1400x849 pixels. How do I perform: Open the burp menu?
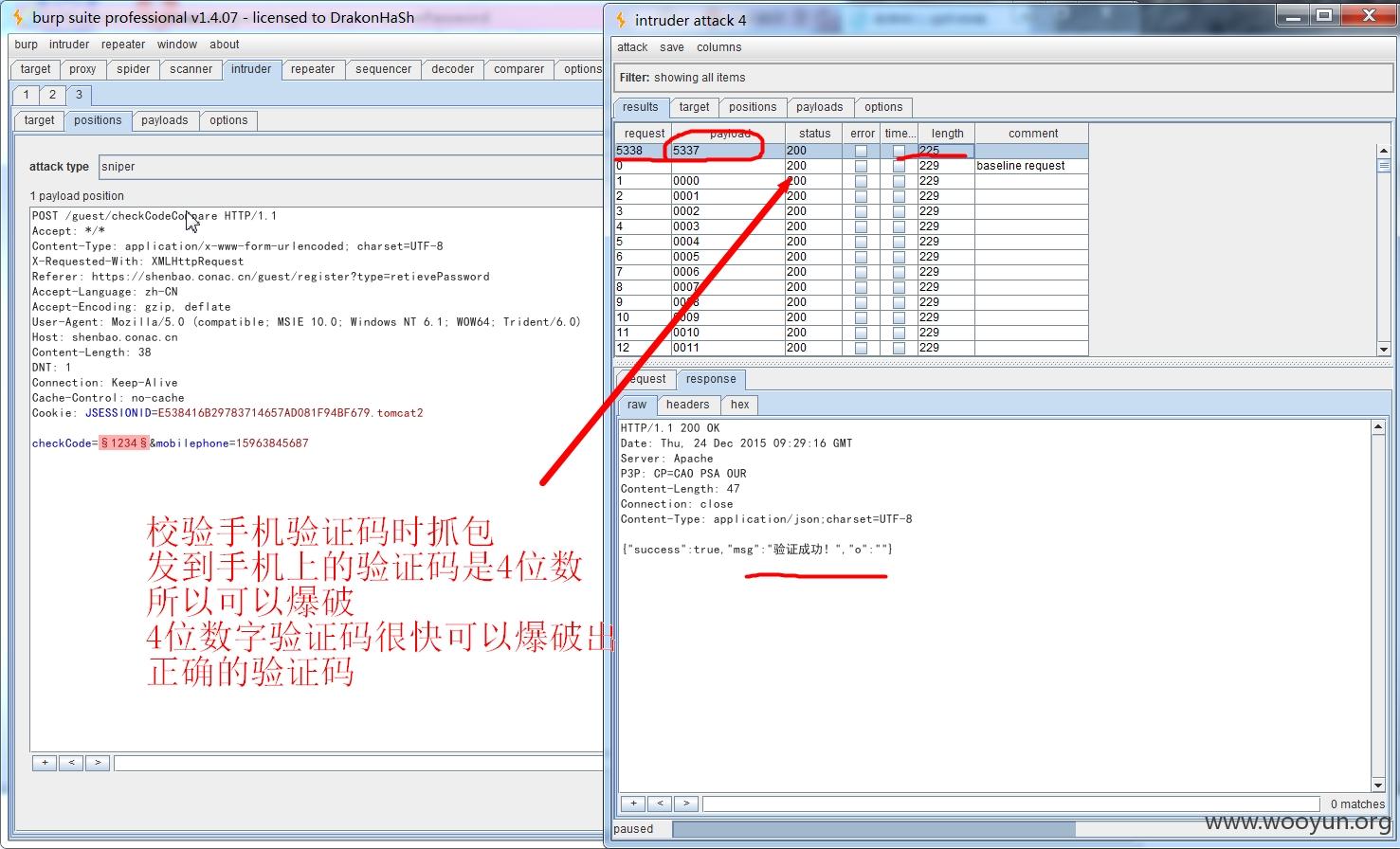(x=26, y=45)
